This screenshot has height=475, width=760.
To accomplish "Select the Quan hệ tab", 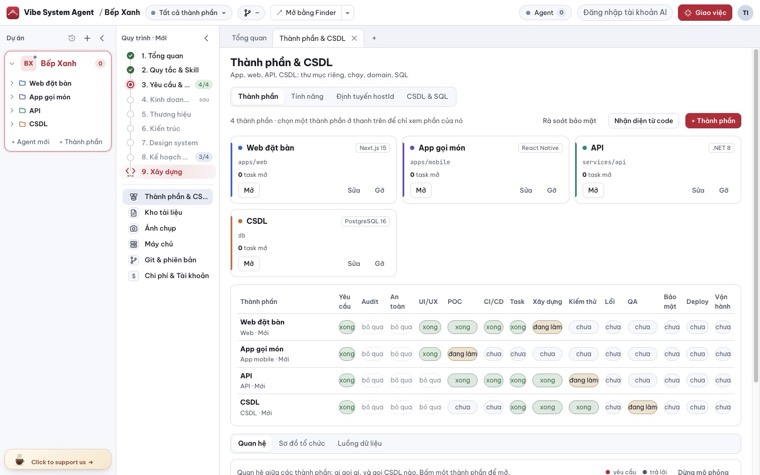I will coord(252,443).
